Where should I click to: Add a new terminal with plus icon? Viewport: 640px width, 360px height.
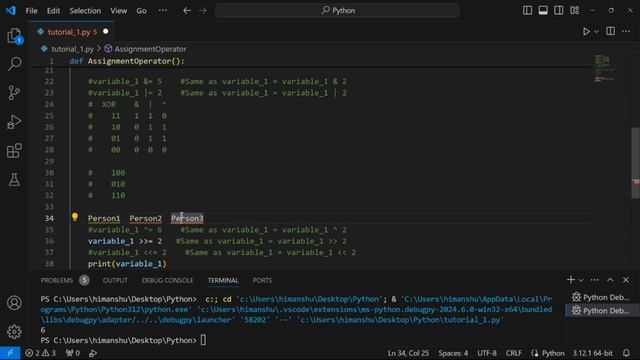point(571,280)
